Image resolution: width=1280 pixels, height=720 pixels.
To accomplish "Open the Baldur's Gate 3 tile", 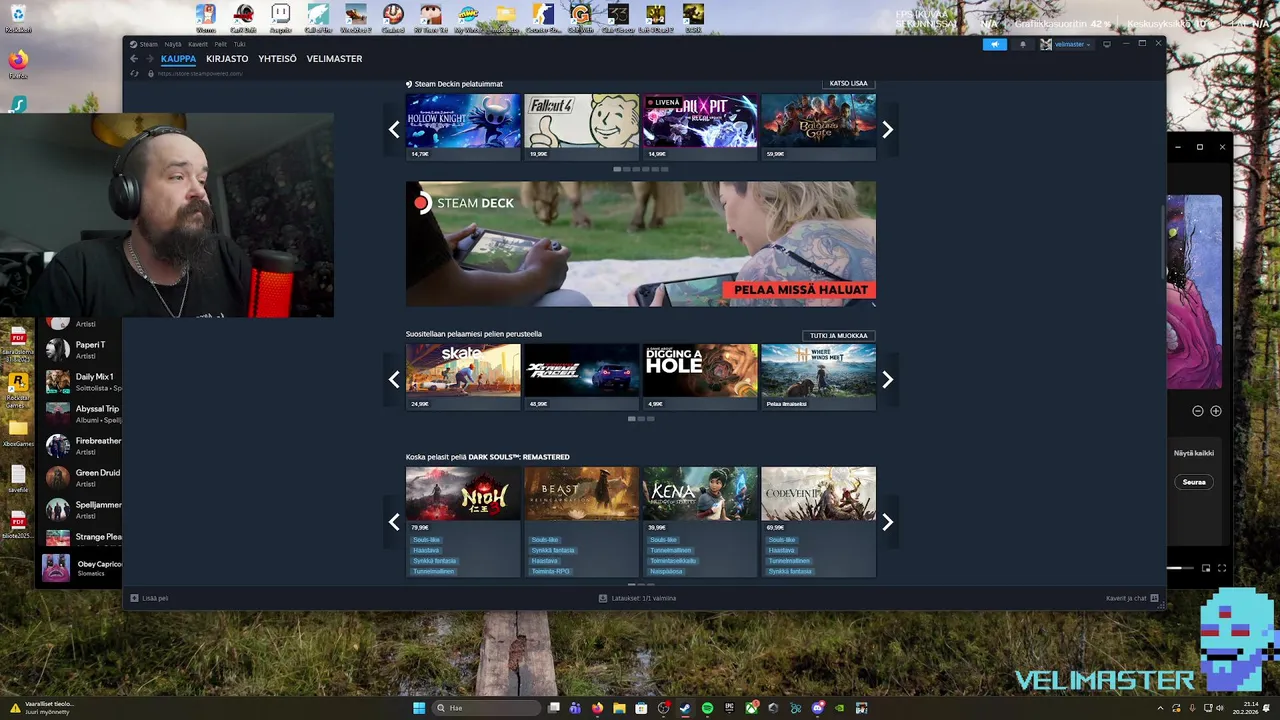I will [818, 127].
